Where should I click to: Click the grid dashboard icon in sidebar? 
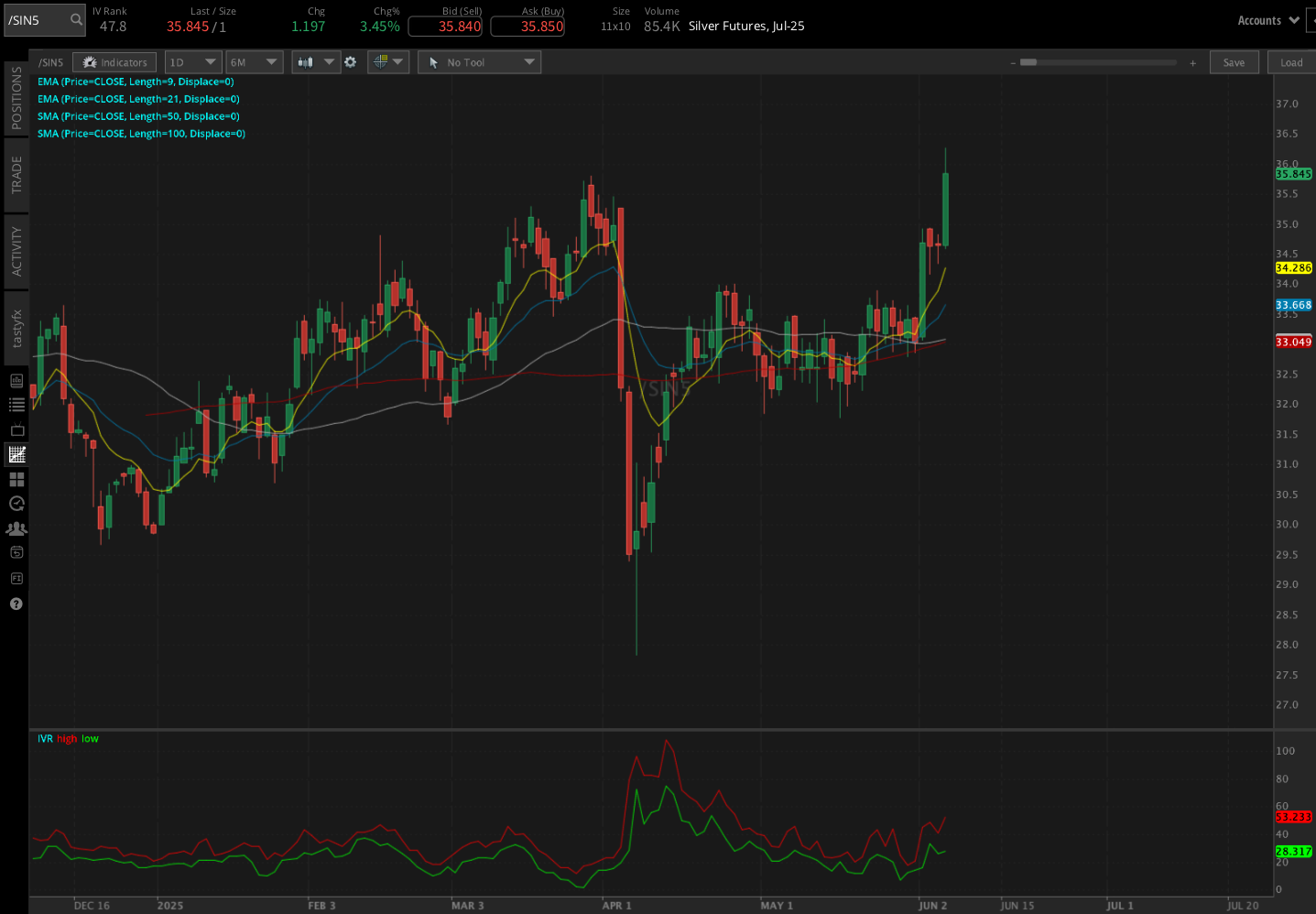pos(16,479)
